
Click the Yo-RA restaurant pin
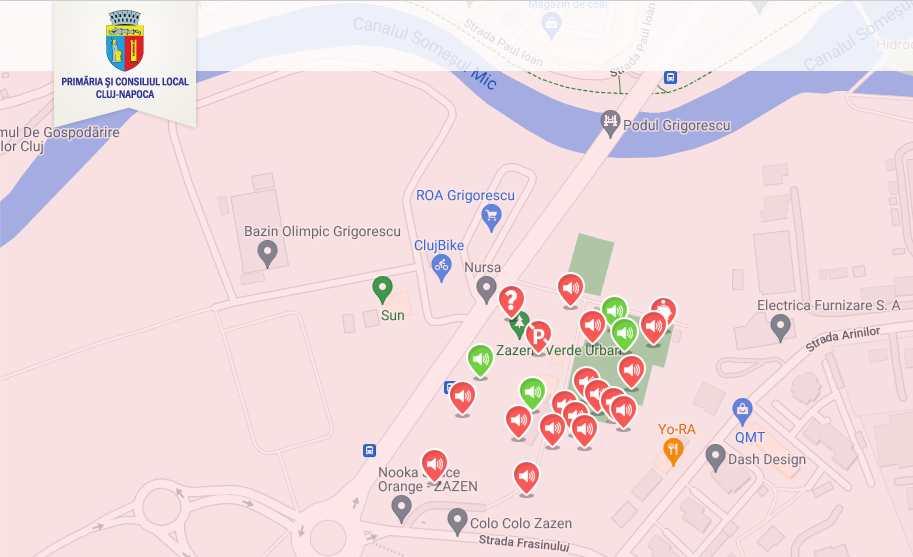[673, 452]
